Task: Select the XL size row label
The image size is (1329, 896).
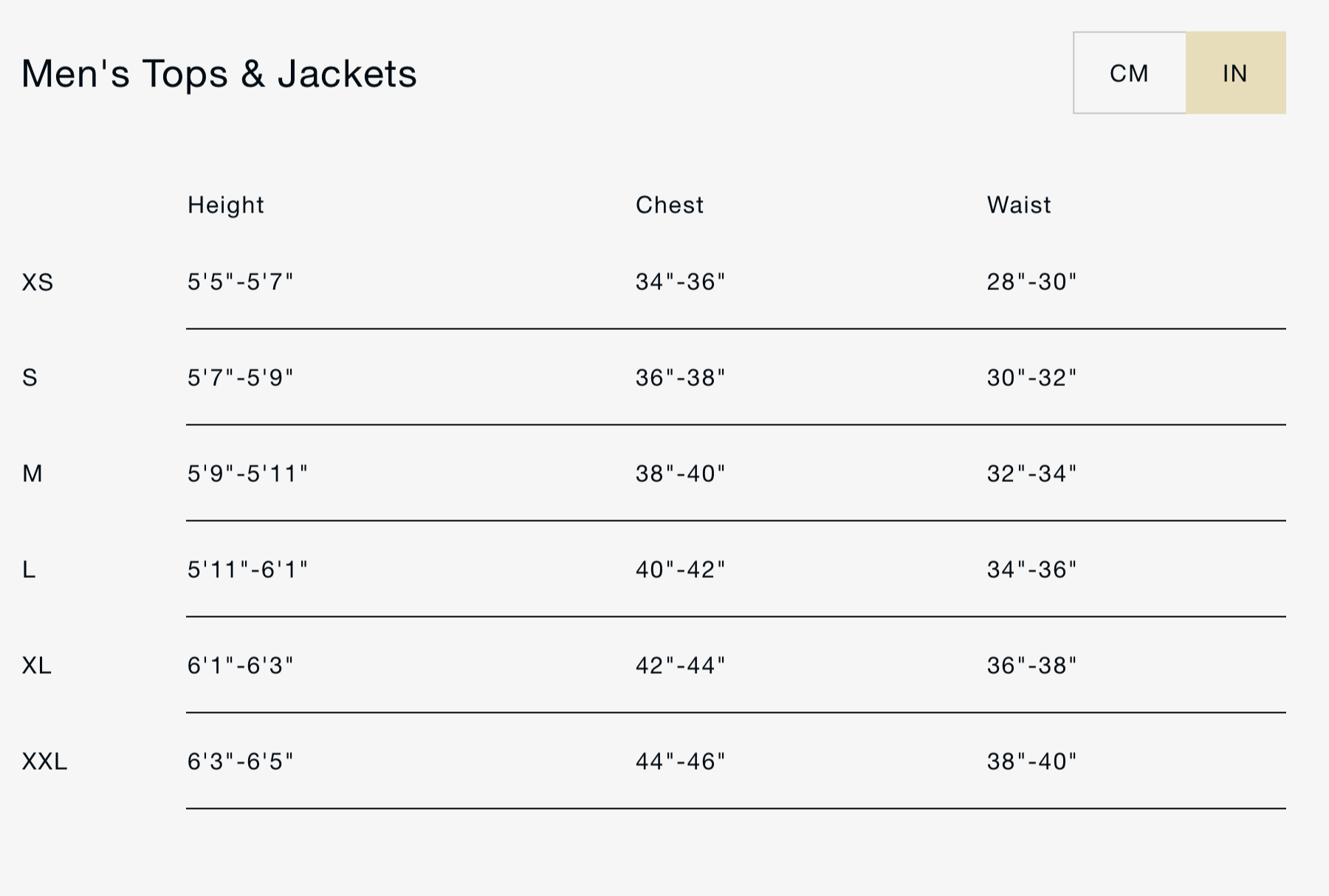Action: click(x=37, y=665)
